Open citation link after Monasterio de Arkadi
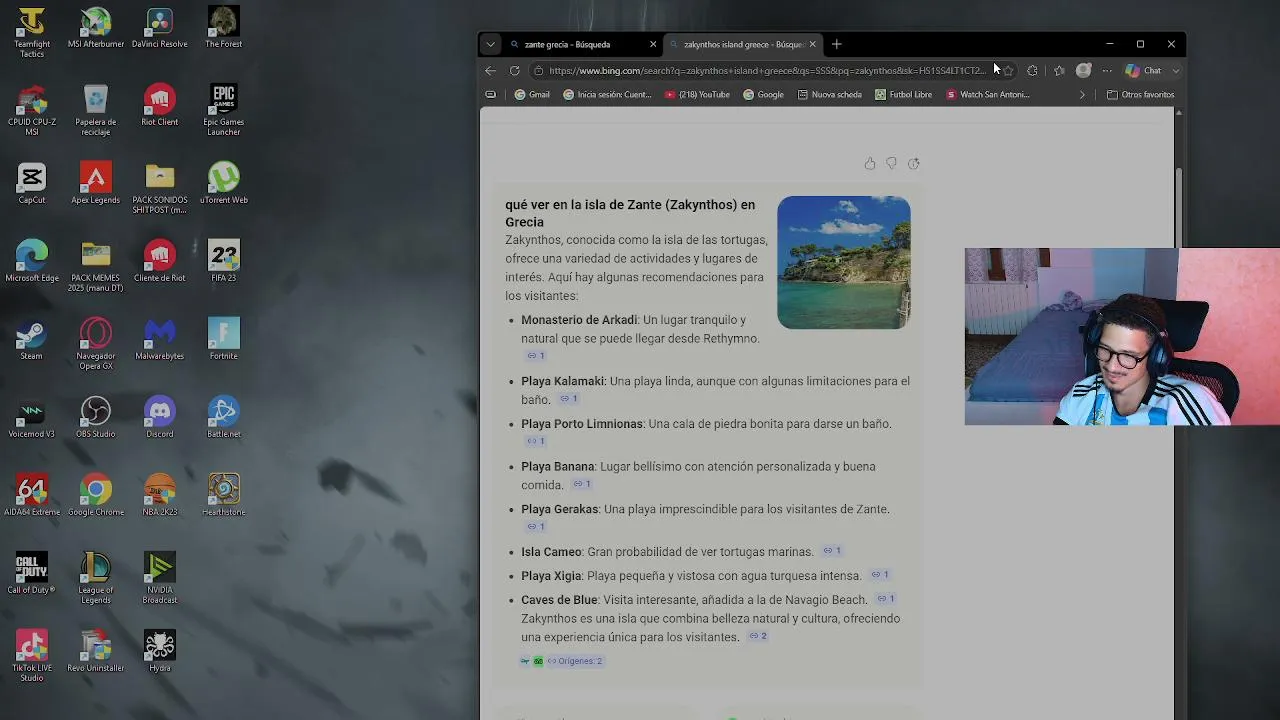This screenshot has width=1280, height=720. 536,356
